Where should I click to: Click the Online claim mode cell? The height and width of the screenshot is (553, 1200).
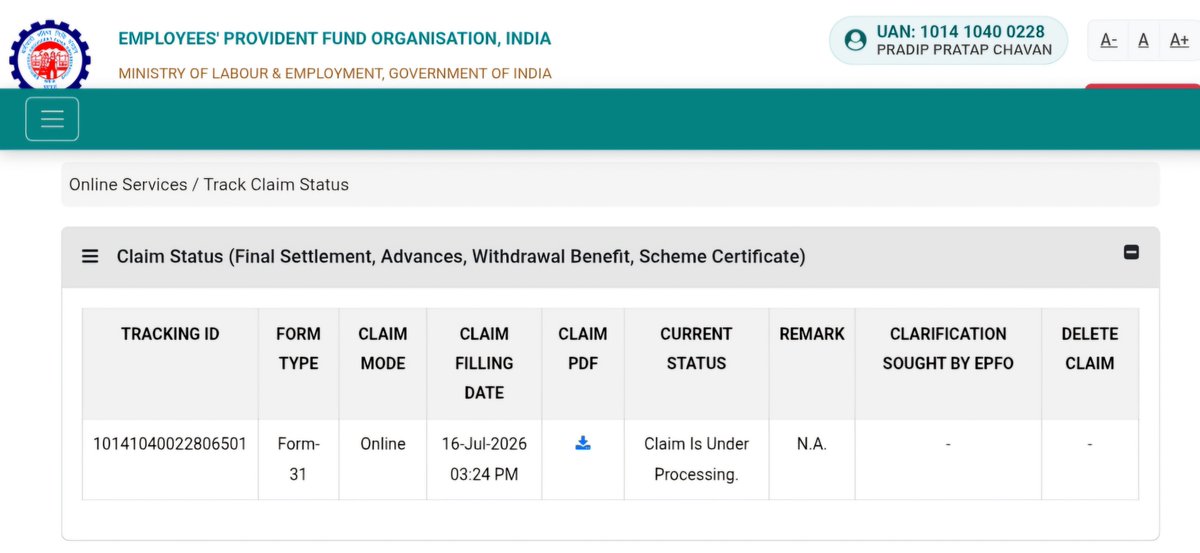383,459
